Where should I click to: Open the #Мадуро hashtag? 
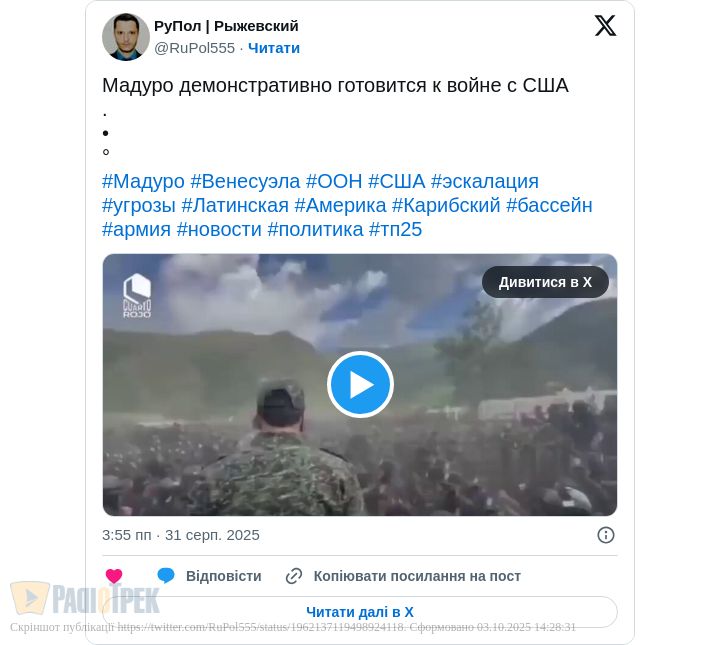[143, 181]
